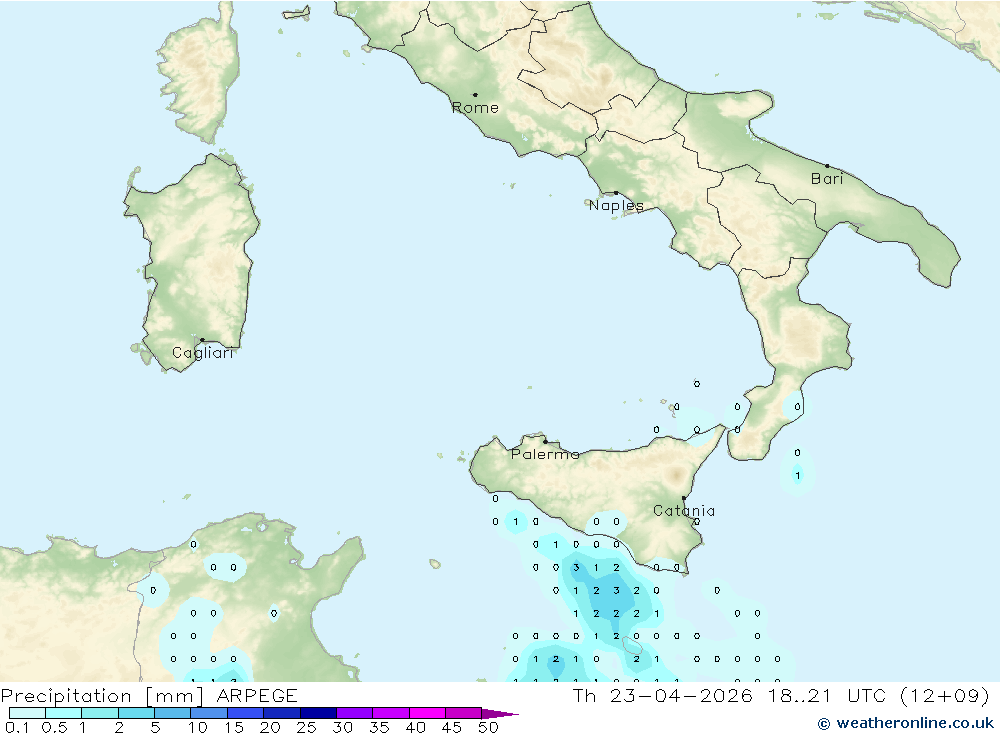Screen dimensions: 1000x733
Task: Click the legend value label 0.5
Action: click(54, 727)
